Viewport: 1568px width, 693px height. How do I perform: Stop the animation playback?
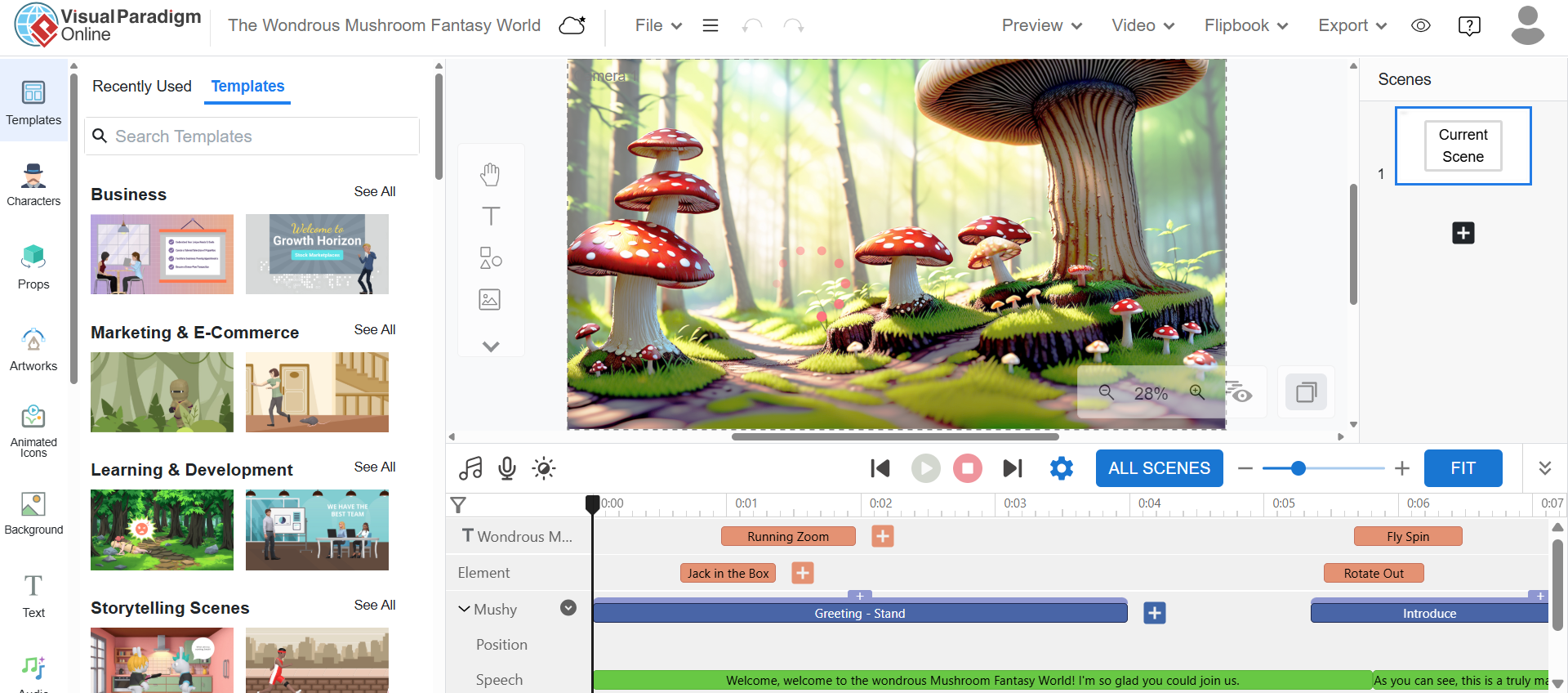click(968, 468)
